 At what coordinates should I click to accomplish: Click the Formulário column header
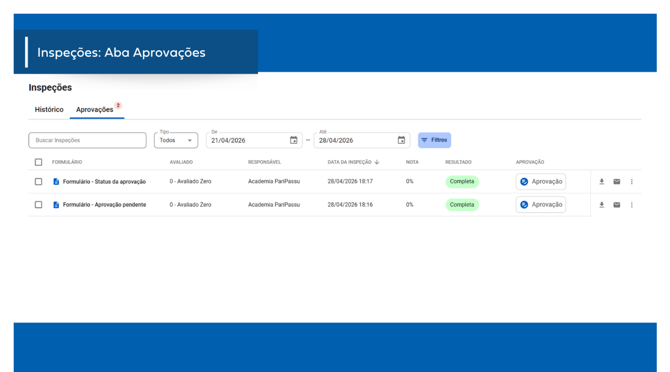[67, 162]
